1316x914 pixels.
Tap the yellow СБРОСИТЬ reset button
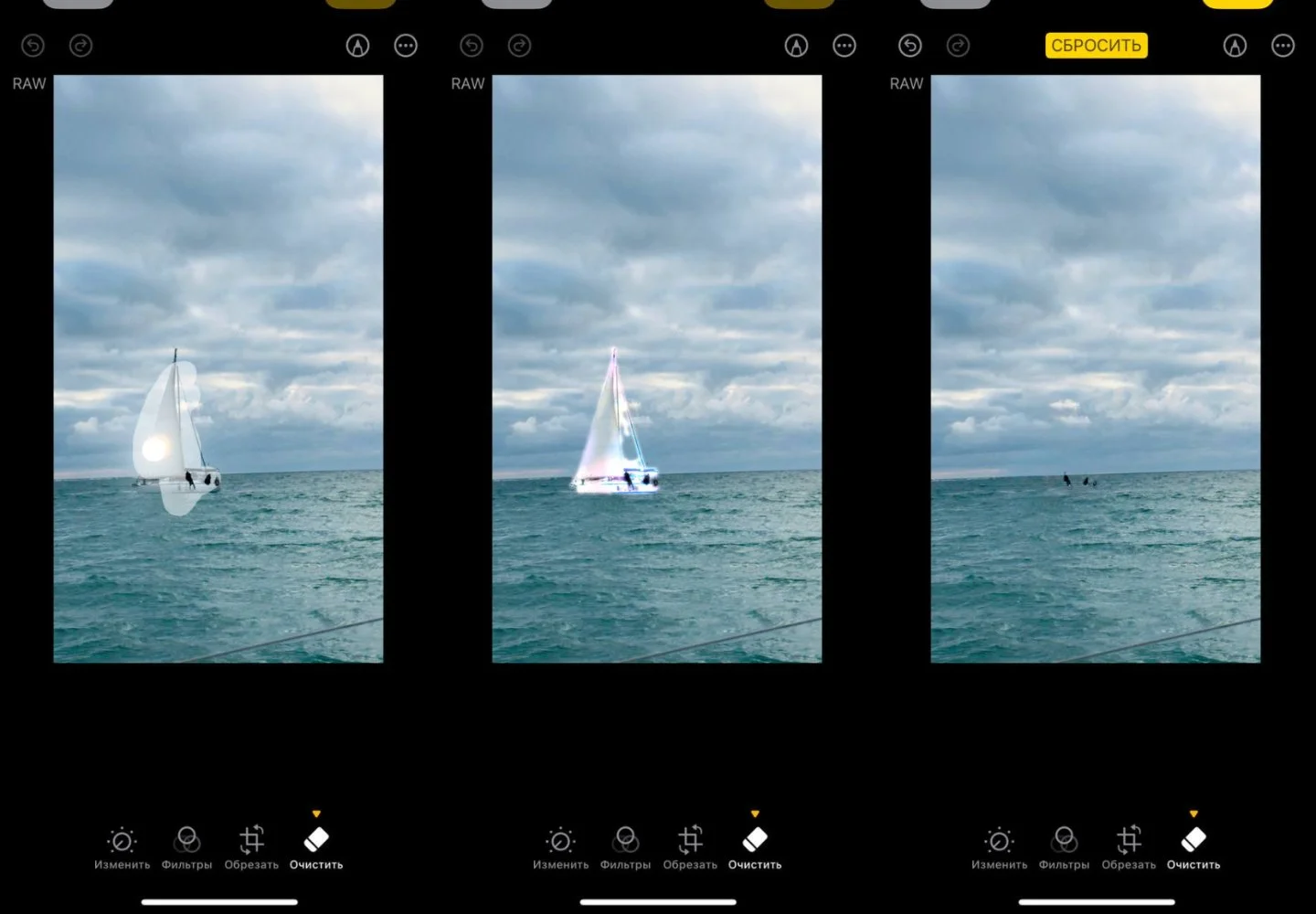click(x=1096, y=46)
